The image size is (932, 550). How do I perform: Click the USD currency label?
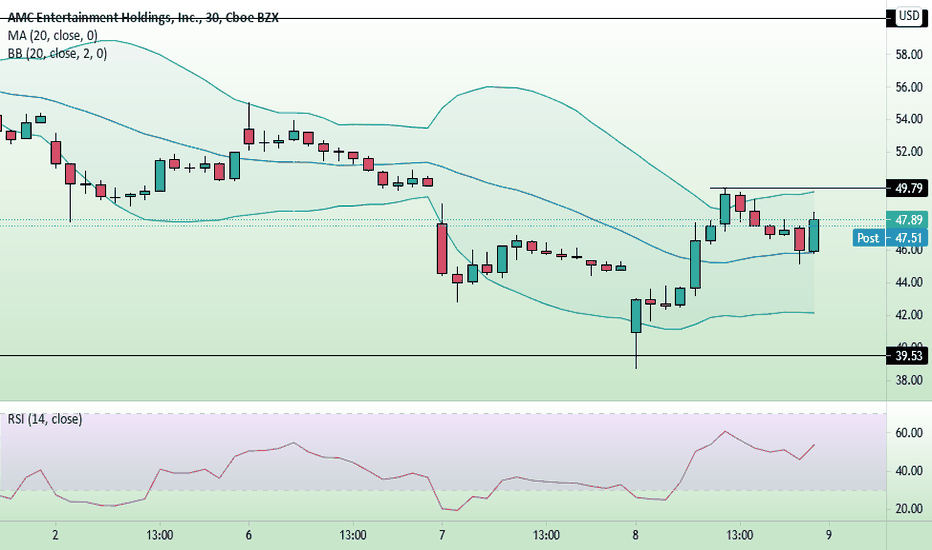click(909, 16)
